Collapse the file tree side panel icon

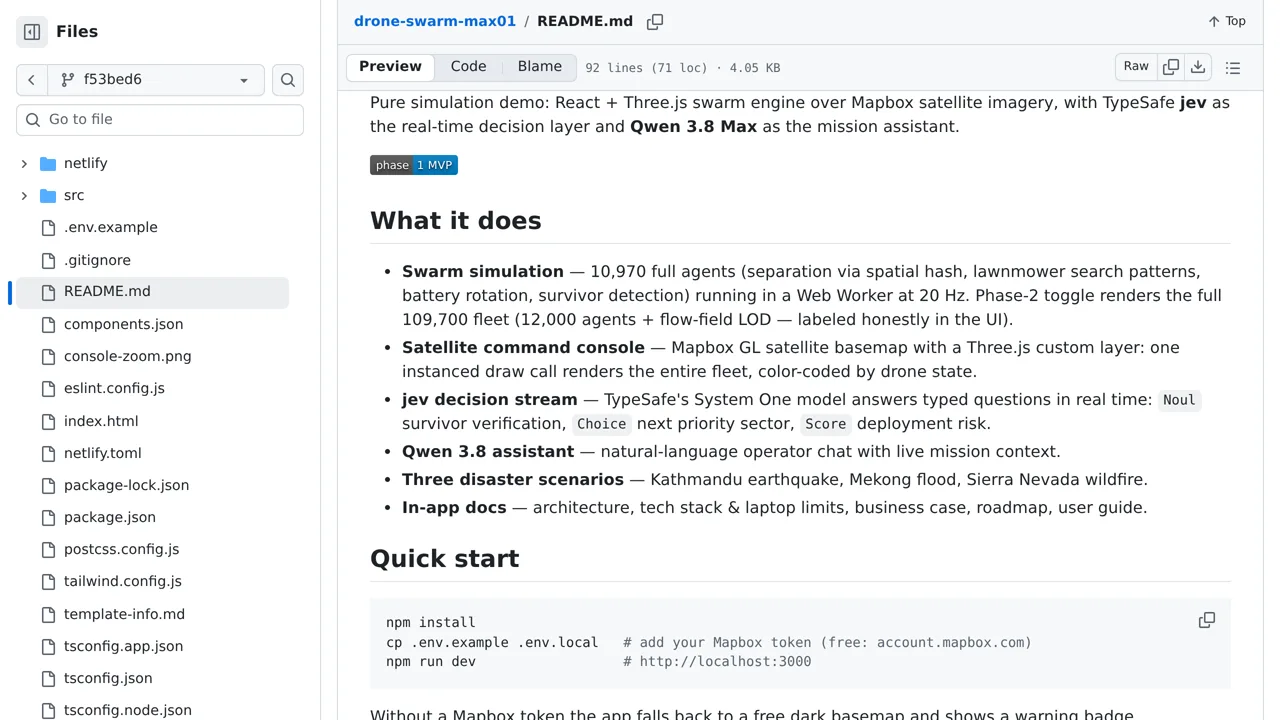(x=32, y=32)
